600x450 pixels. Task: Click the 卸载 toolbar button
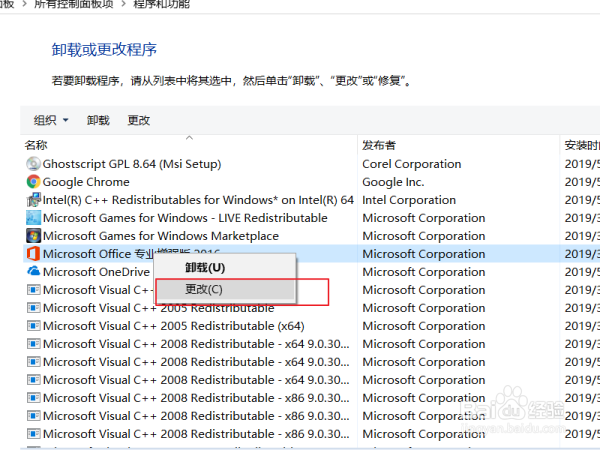point(98,120)
